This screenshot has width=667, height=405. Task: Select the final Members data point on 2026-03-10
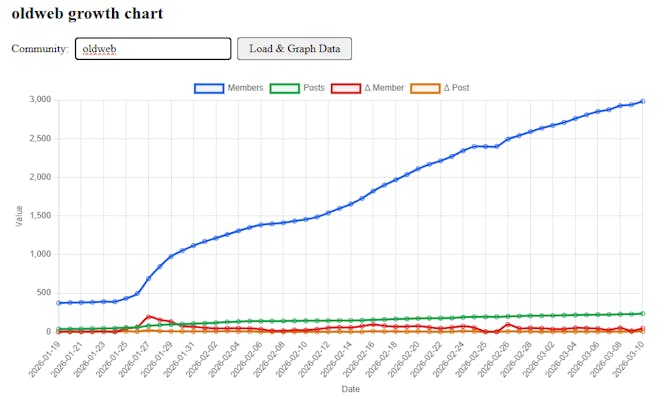[x=643, y=101]
